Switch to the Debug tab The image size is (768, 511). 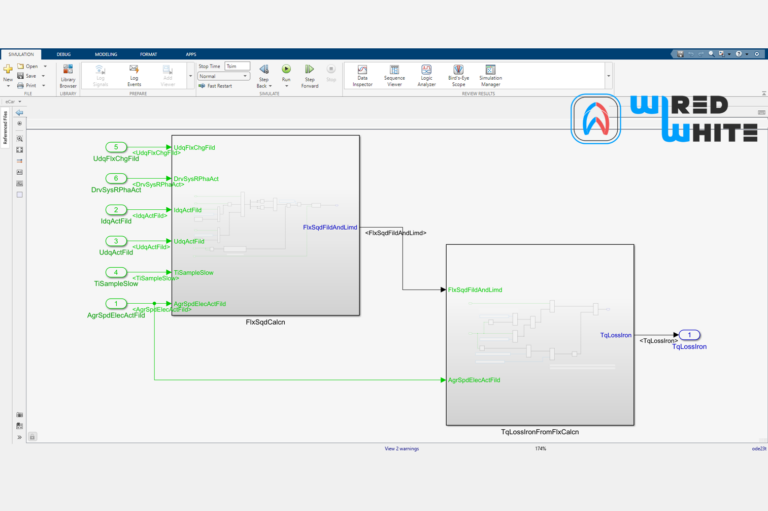pos(64,54)
